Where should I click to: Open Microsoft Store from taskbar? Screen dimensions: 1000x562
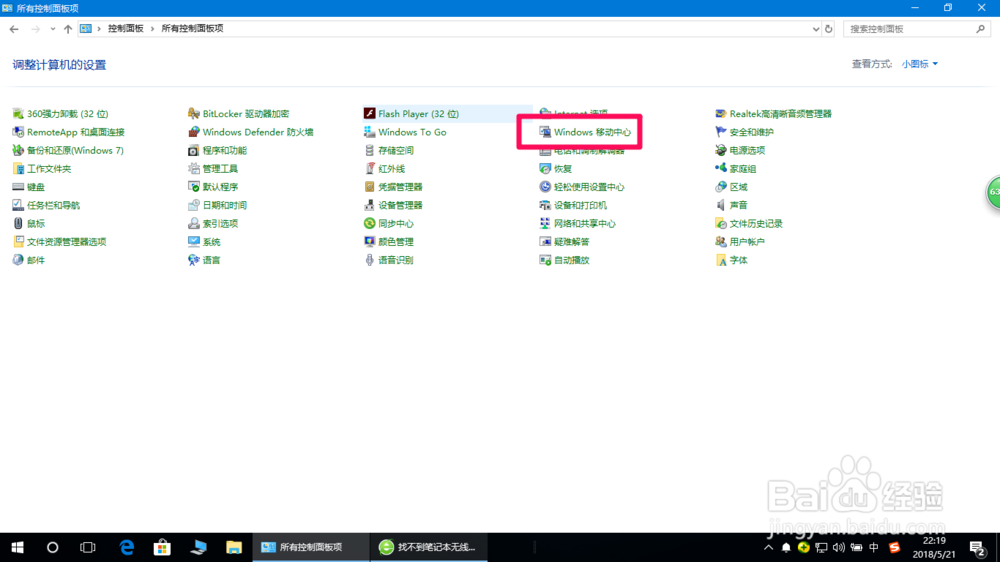(x=162, y=547)
